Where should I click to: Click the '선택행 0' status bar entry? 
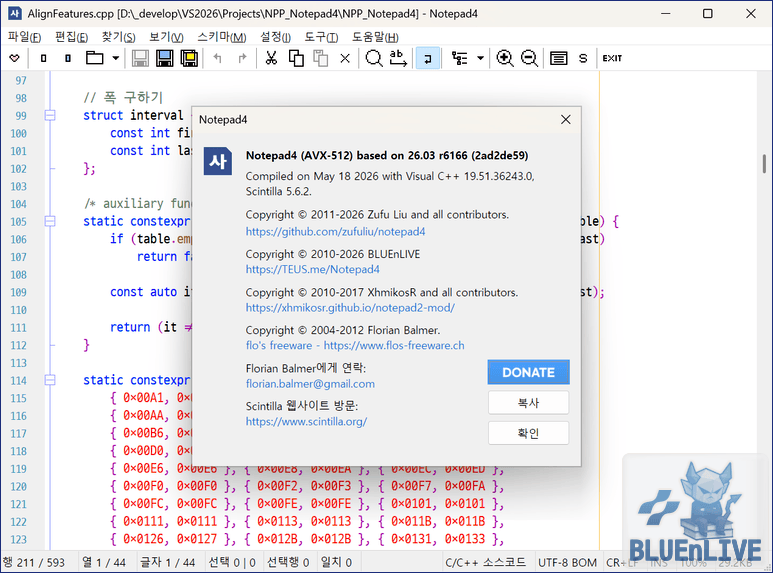288,562
